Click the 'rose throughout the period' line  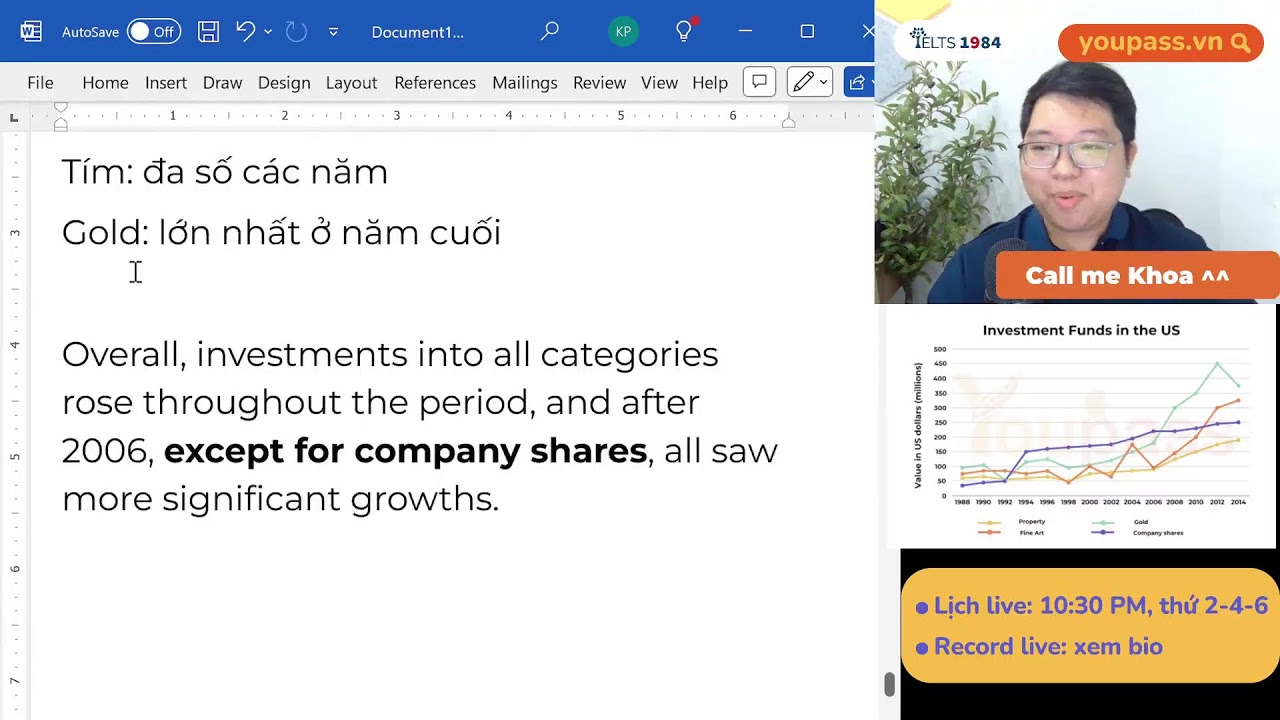click(380, 402)
